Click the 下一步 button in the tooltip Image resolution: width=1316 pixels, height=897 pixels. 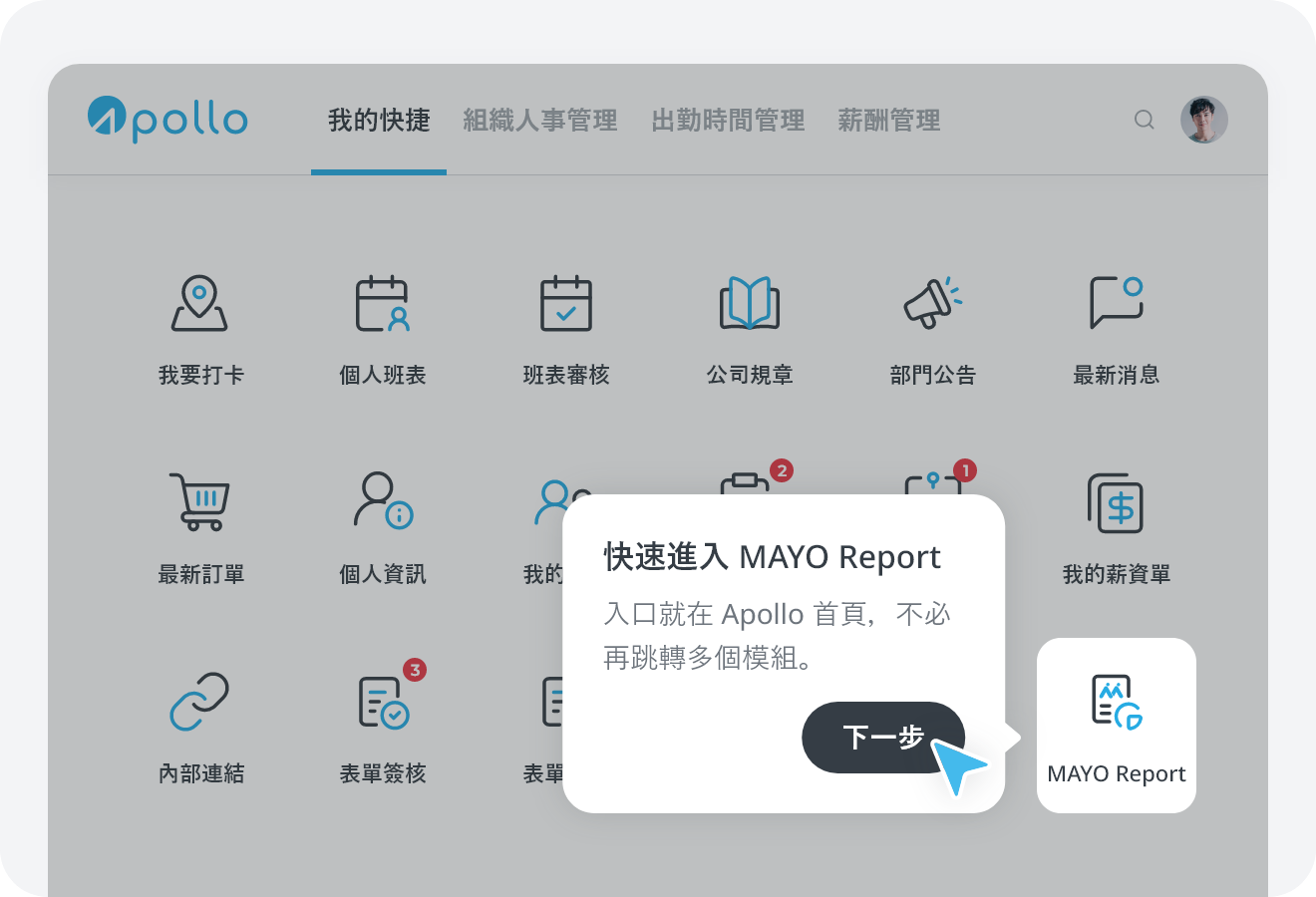pyautogui.click(x=883, y=738)
